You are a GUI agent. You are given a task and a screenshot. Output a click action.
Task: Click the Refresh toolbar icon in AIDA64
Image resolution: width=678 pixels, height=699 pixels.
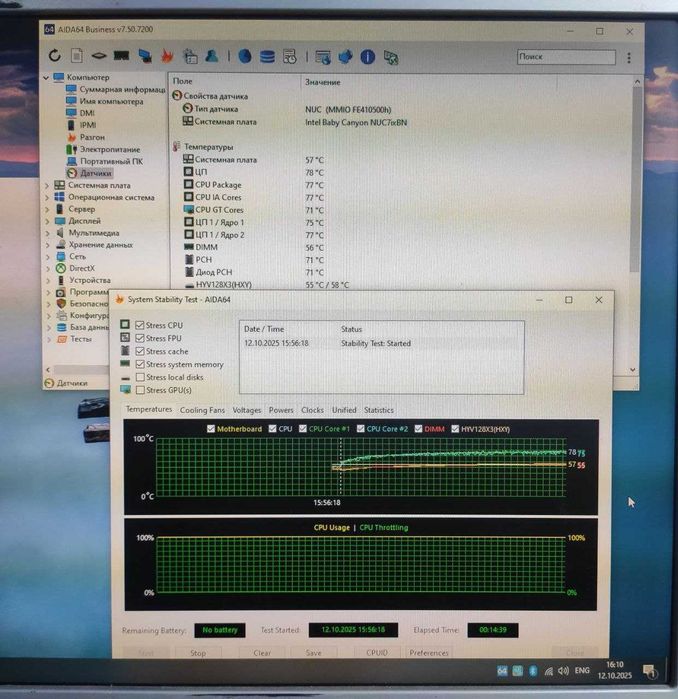(x=54, y=56)
